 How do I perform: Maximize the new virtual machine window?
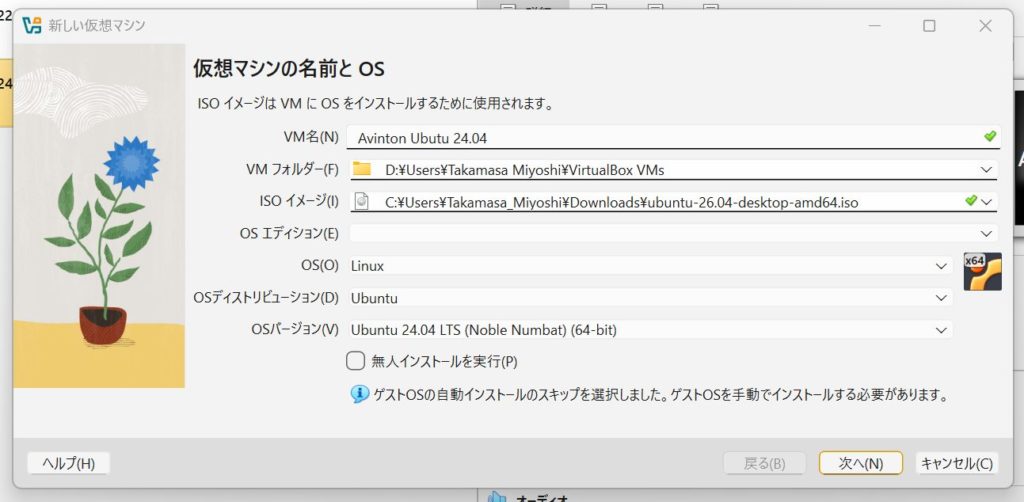tap(929, 25)
